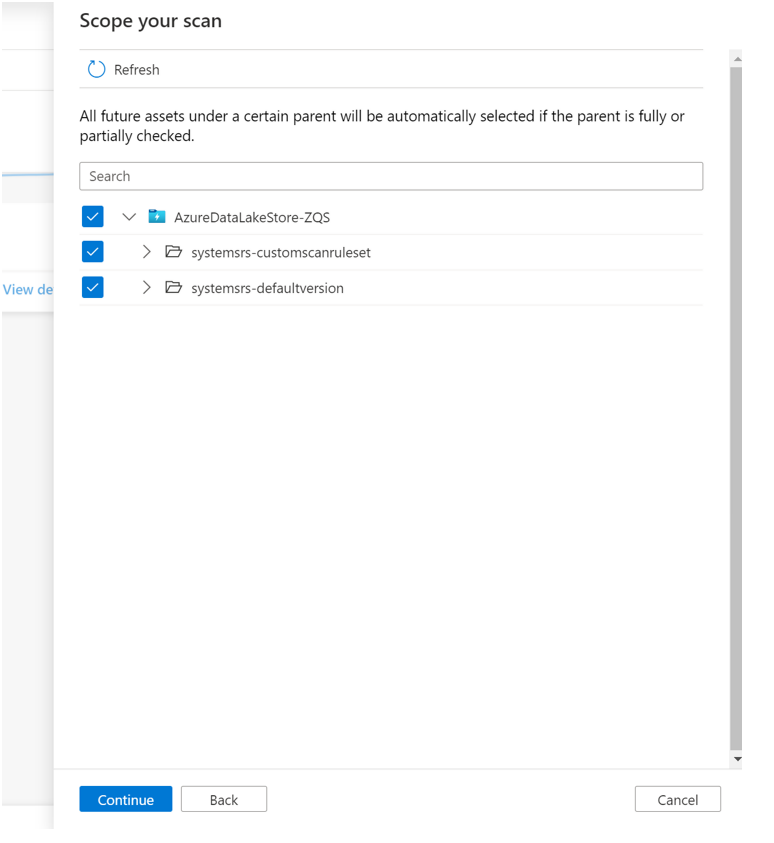Uncheck the systemsrs-customscanruleset checkbox
The height and width of the screenshot is (843, 774).
pyautogui.click(x=93, y=253)
